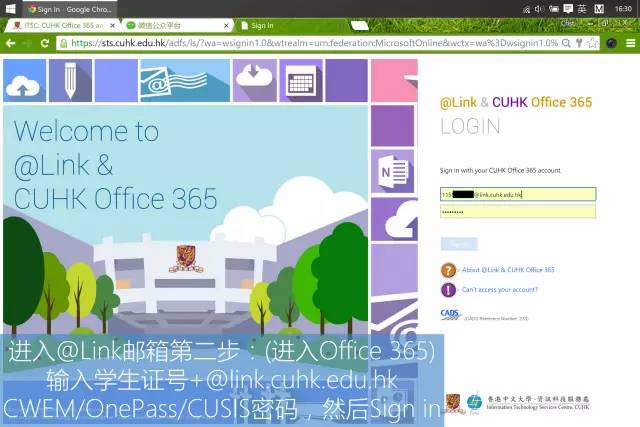
Task: Open the About @Link & CUHK Office 365 link
Action: tap(508, 270)
